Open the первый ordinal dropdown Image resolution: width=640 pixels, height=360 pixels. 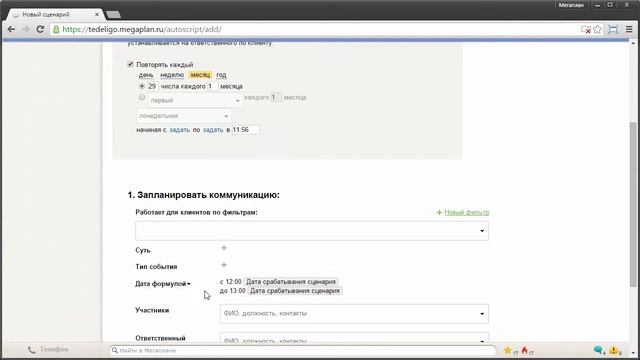click(195, 100)
